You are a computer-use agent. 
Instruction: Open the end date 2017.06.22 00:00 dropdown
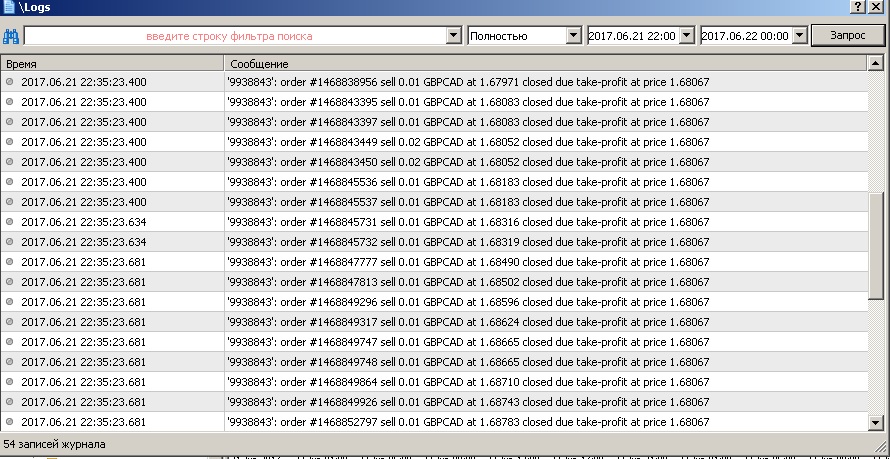pos(800,36)
